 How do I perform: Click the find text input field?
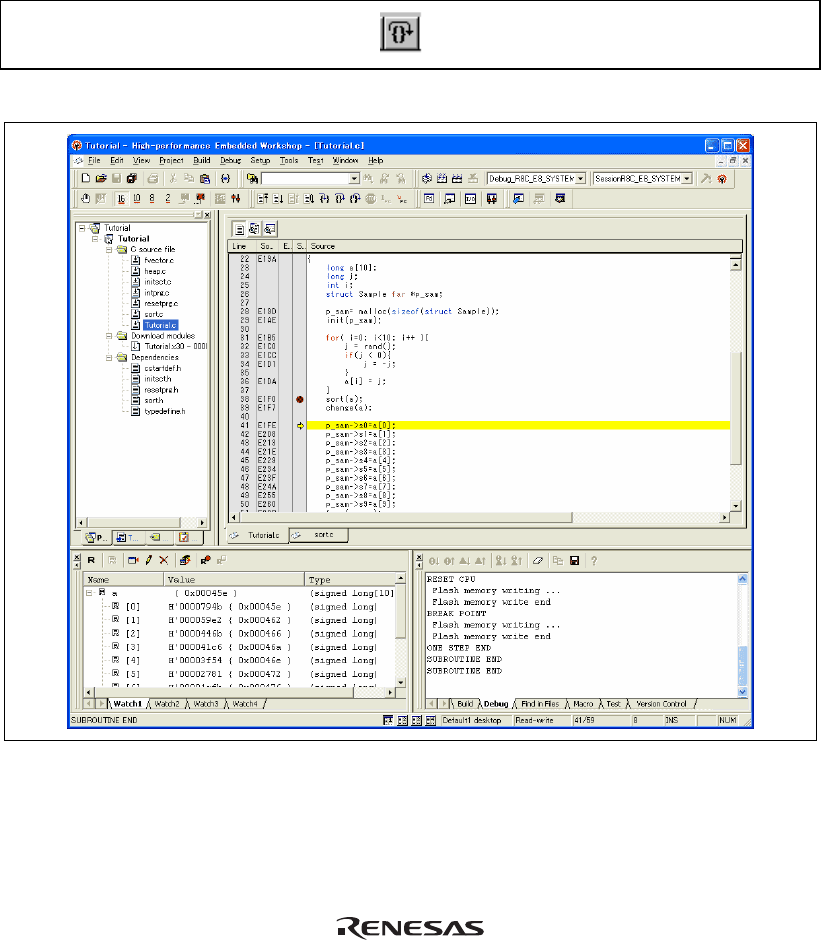click(306, 179)
